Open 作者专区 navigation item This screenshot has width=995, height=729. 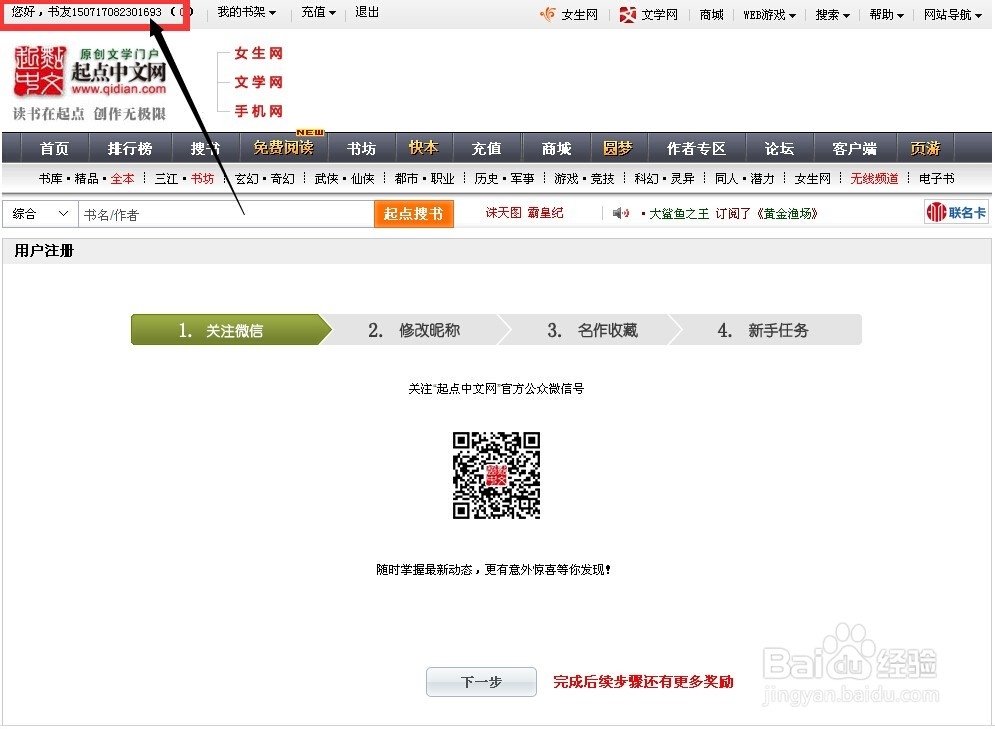click(x=695, y=148)
